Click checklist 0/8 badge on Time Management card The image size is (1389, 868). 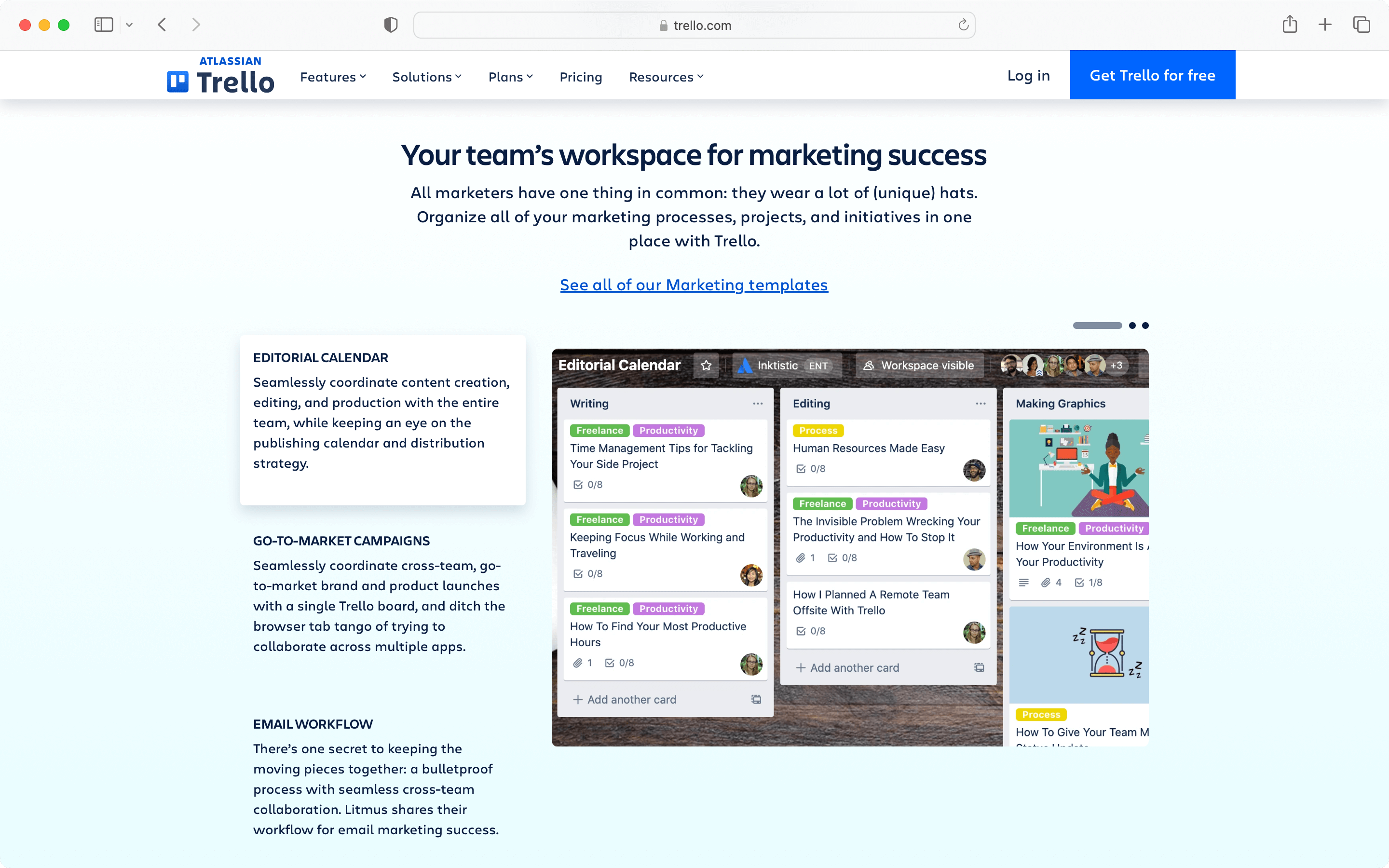pos(588,485)
